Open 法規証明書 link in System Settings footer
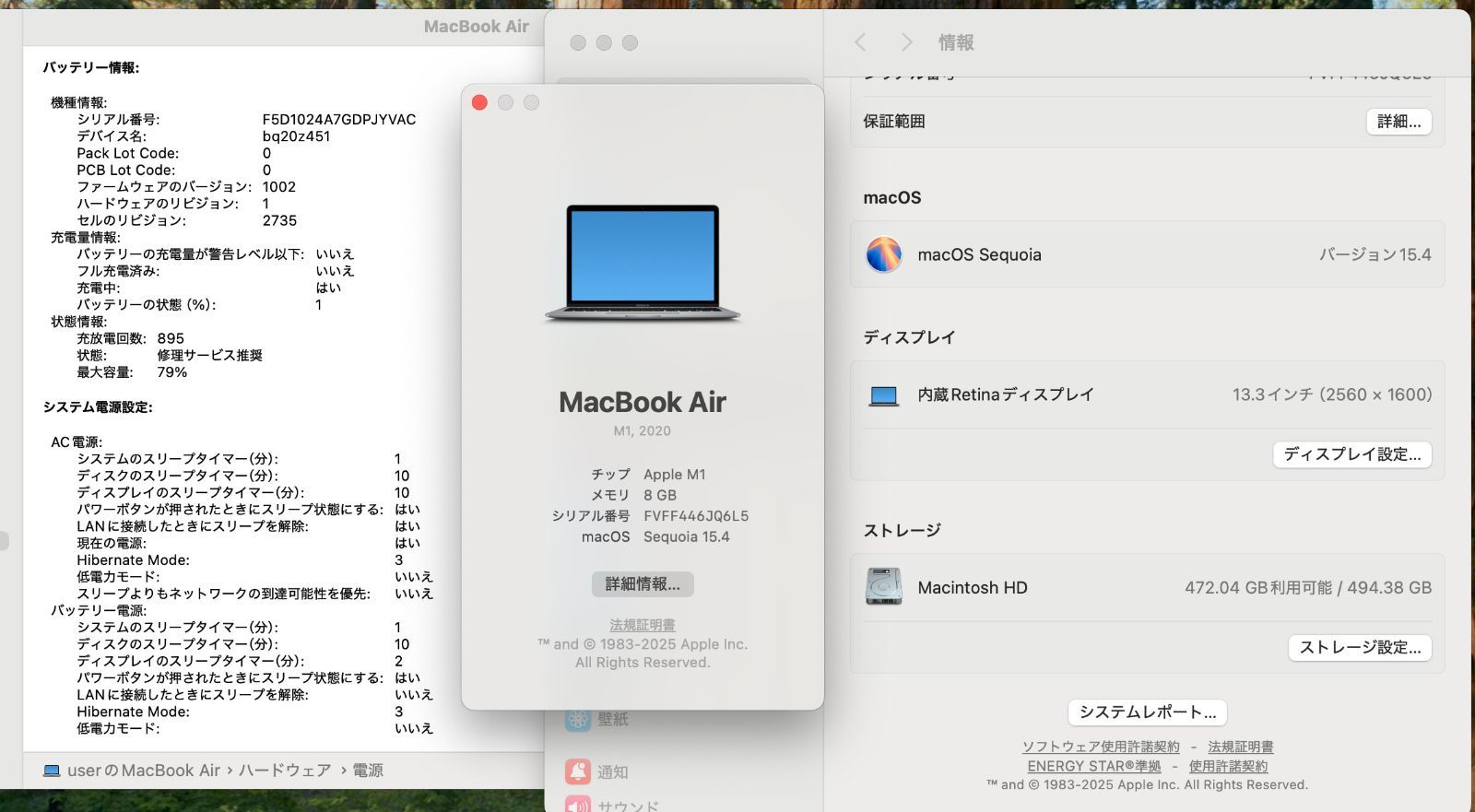This screenshot has width=1475, height=812. (1241, 747)
